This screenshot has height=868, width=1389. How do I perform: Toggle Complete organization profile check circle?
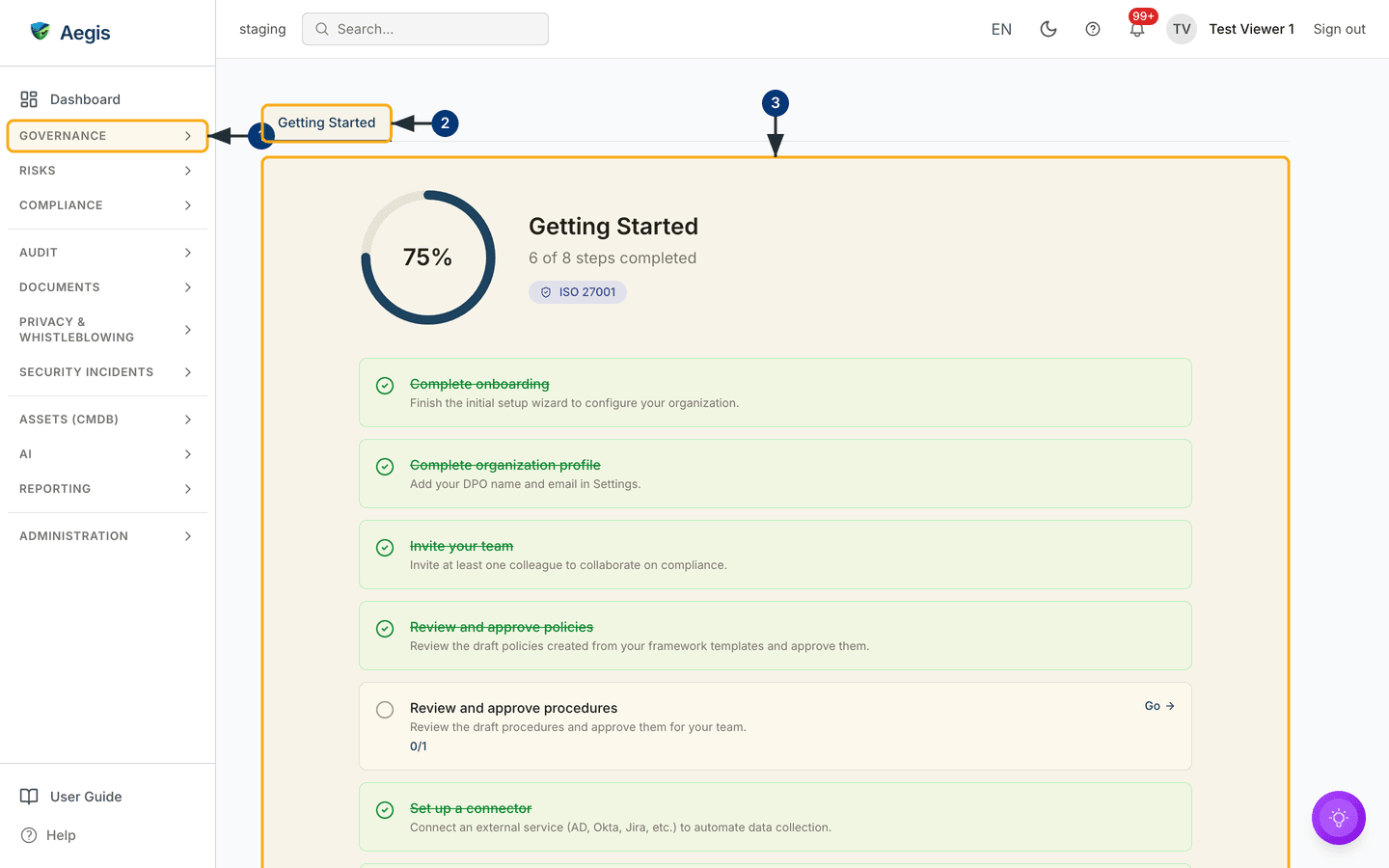point(385,467)
